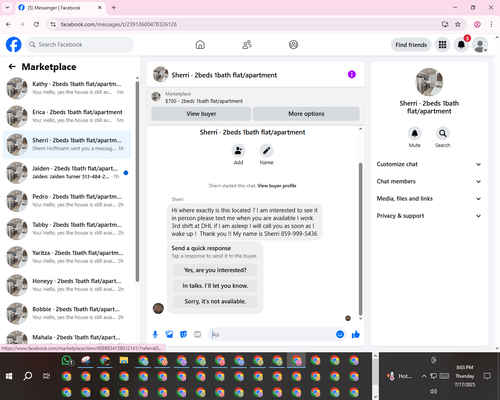Reload the page in the browser
Image resolution: width=500 pixels, height=400 pixels.
click(36, 24)
